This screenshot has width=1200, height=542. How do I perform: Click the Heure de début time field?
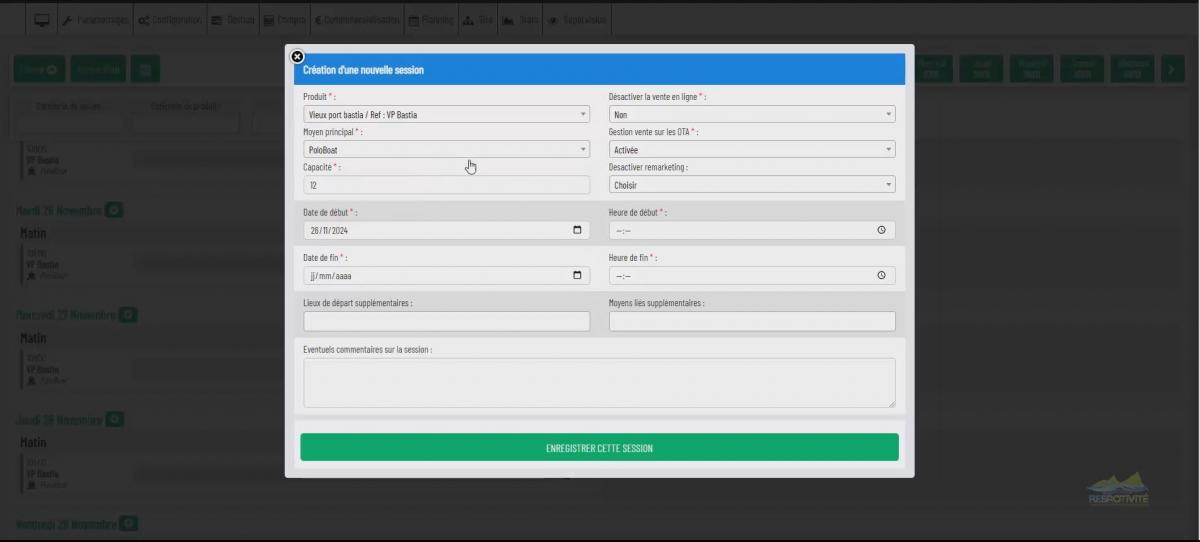752,230
